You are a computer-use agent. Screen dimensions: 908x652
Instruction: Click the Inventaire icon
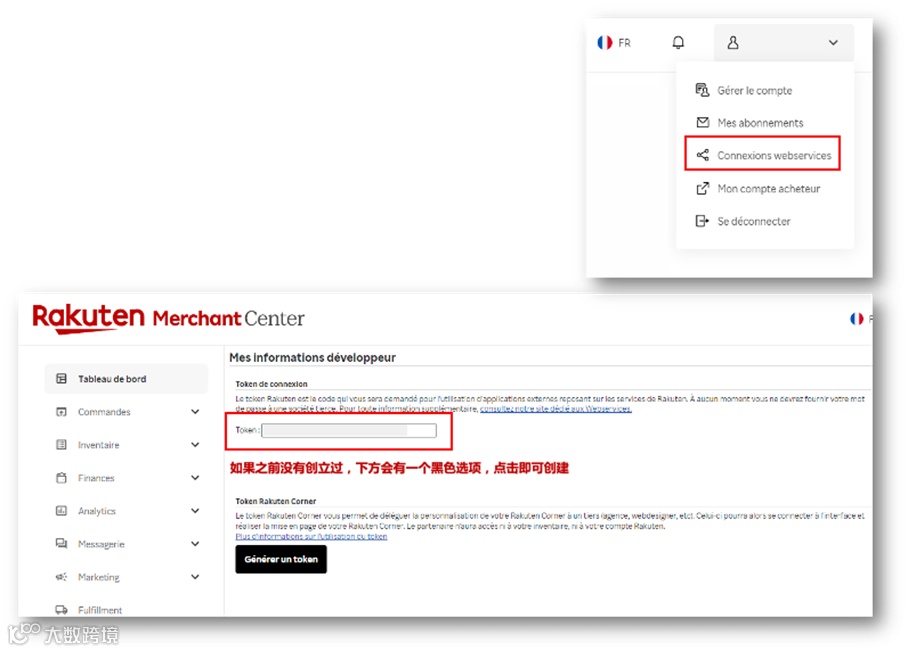(61, 445)
